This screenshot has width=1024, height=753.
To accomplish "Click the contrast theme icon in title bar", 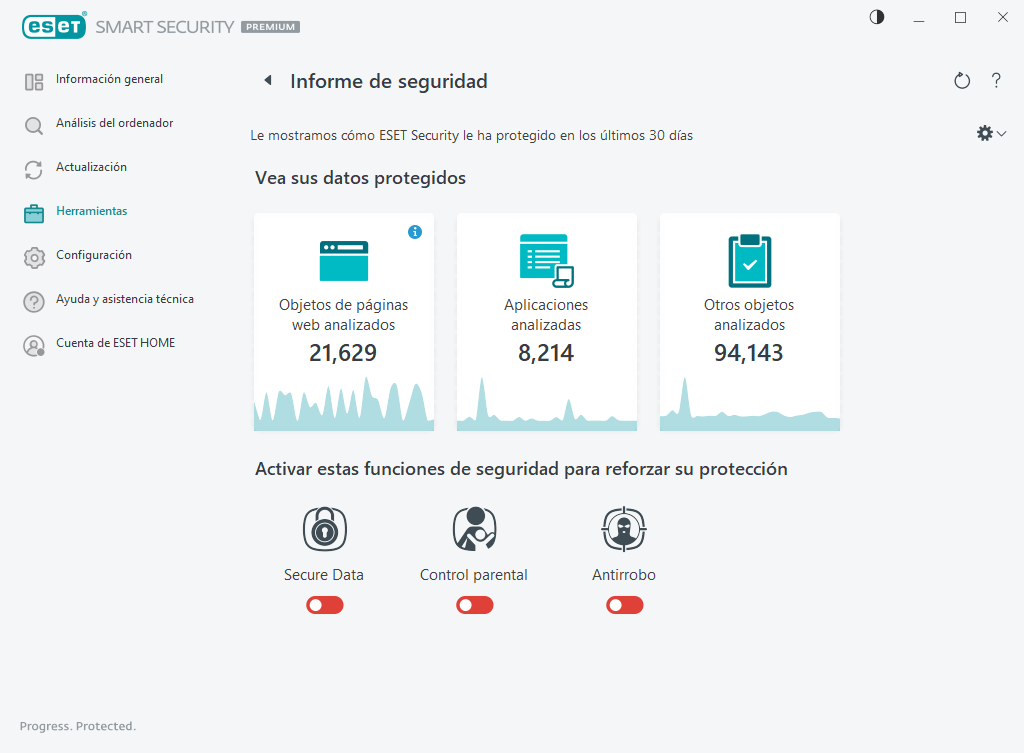I will pos(877,17).
